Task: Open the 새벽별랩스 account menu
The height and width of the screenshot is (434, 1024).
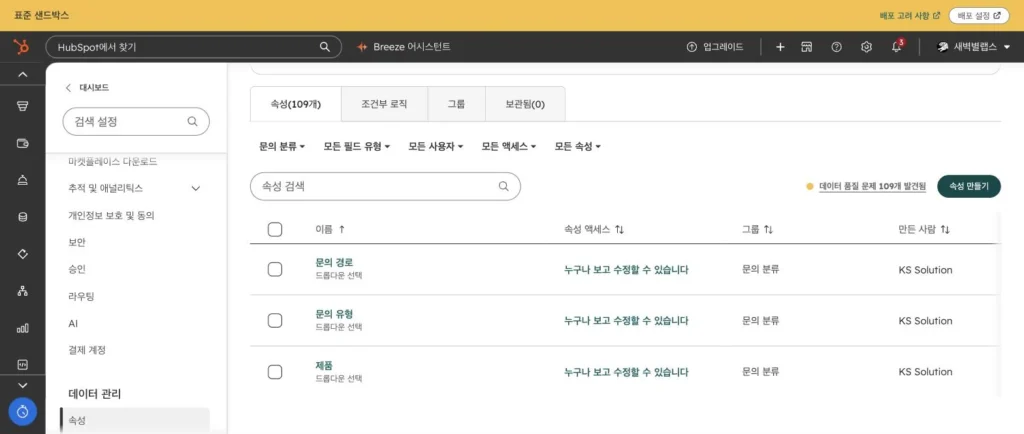Action: [973, 47]
